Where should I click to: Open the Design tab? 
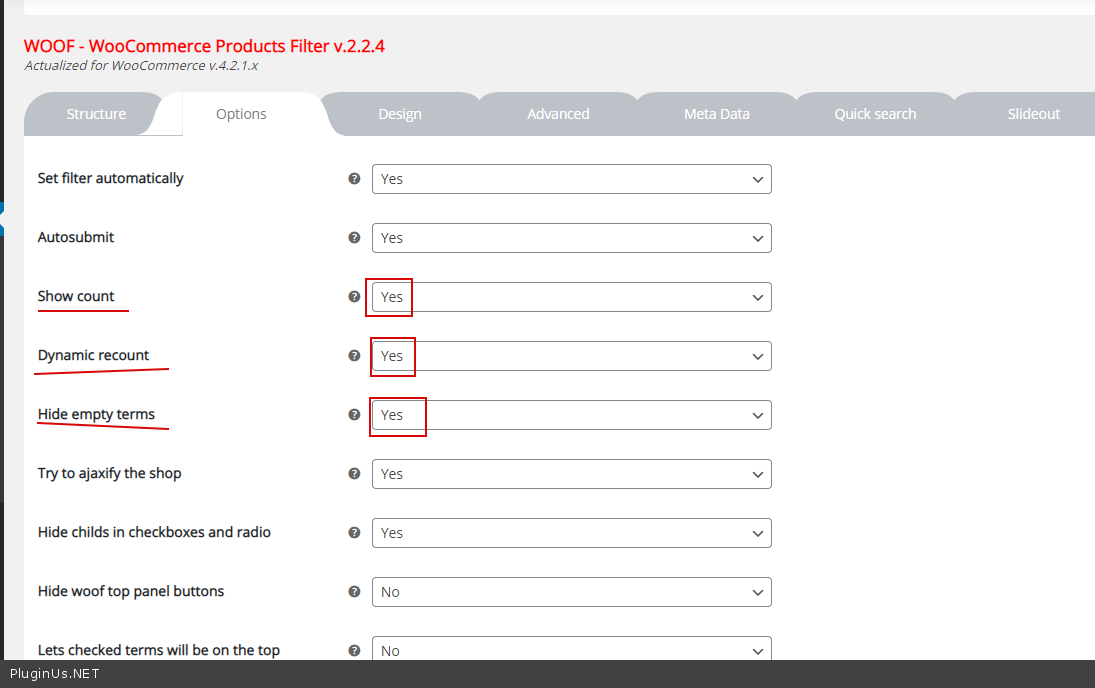coord(400,114)
